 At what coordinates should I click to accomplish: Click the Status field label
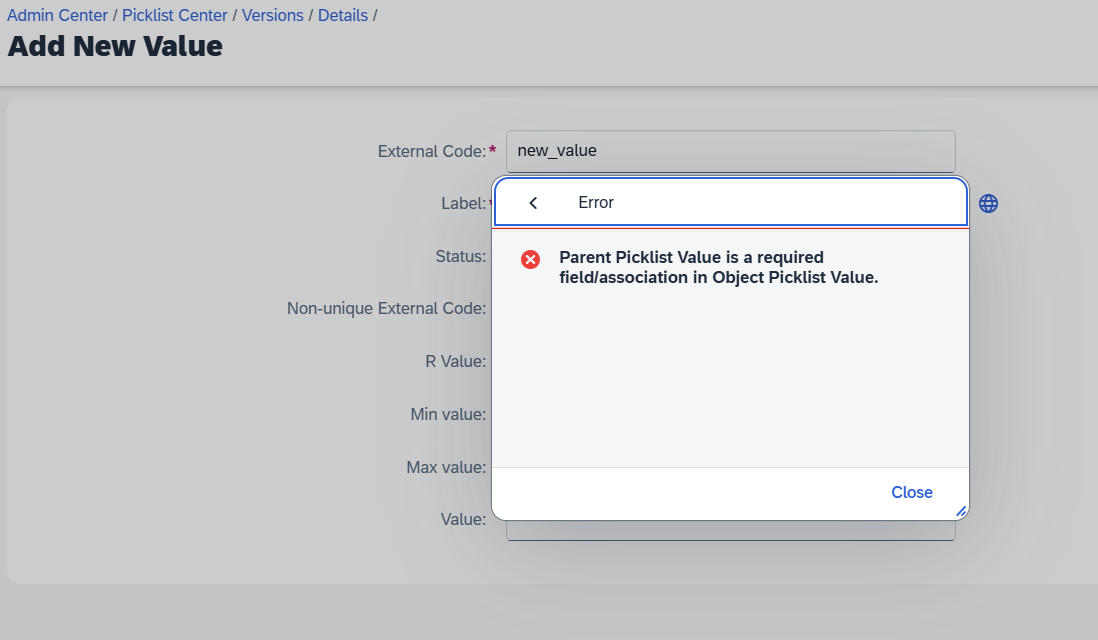(460, 256)
